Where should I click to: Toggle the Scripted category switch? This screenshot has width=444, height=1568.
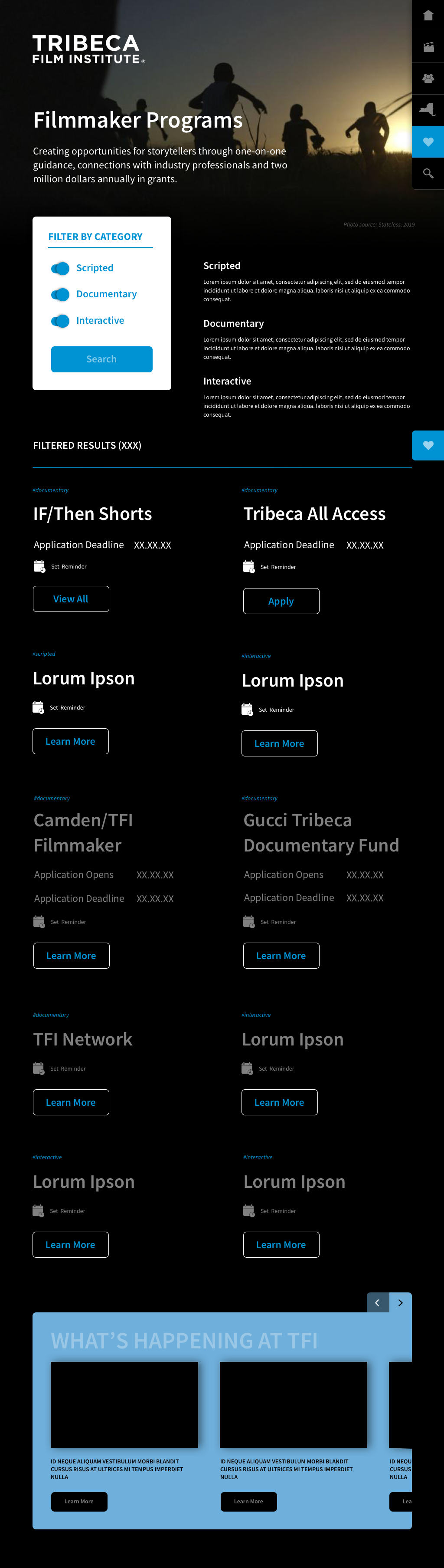coord(60,268)
